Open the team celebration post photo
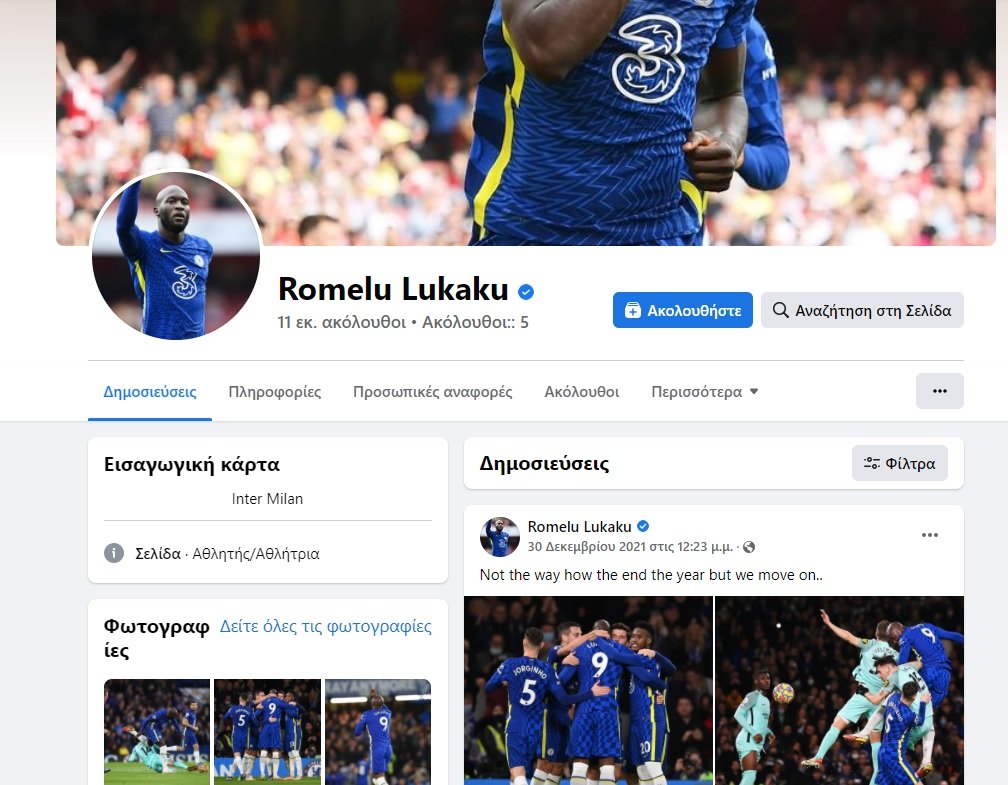The image size is (1008, 785). click(588, 690)
